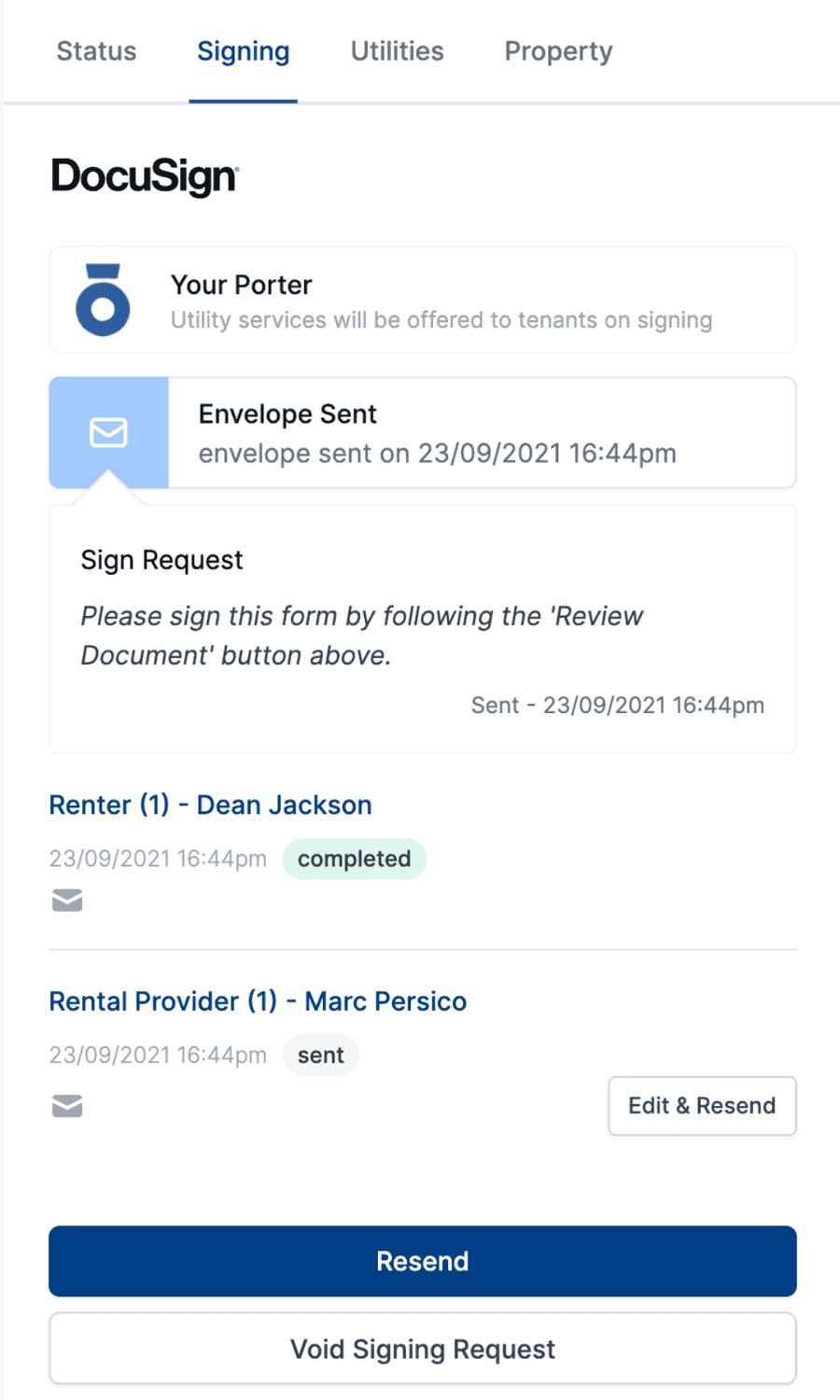Click the Your Porter info card
Screen dimensions: 840x1400
[422, 300]
